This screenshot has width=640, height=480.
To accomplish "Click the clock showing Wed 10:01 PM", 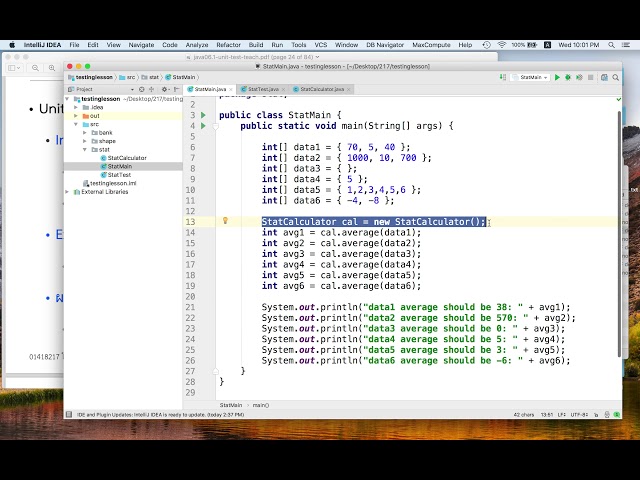I will click(x=578, y=45).
